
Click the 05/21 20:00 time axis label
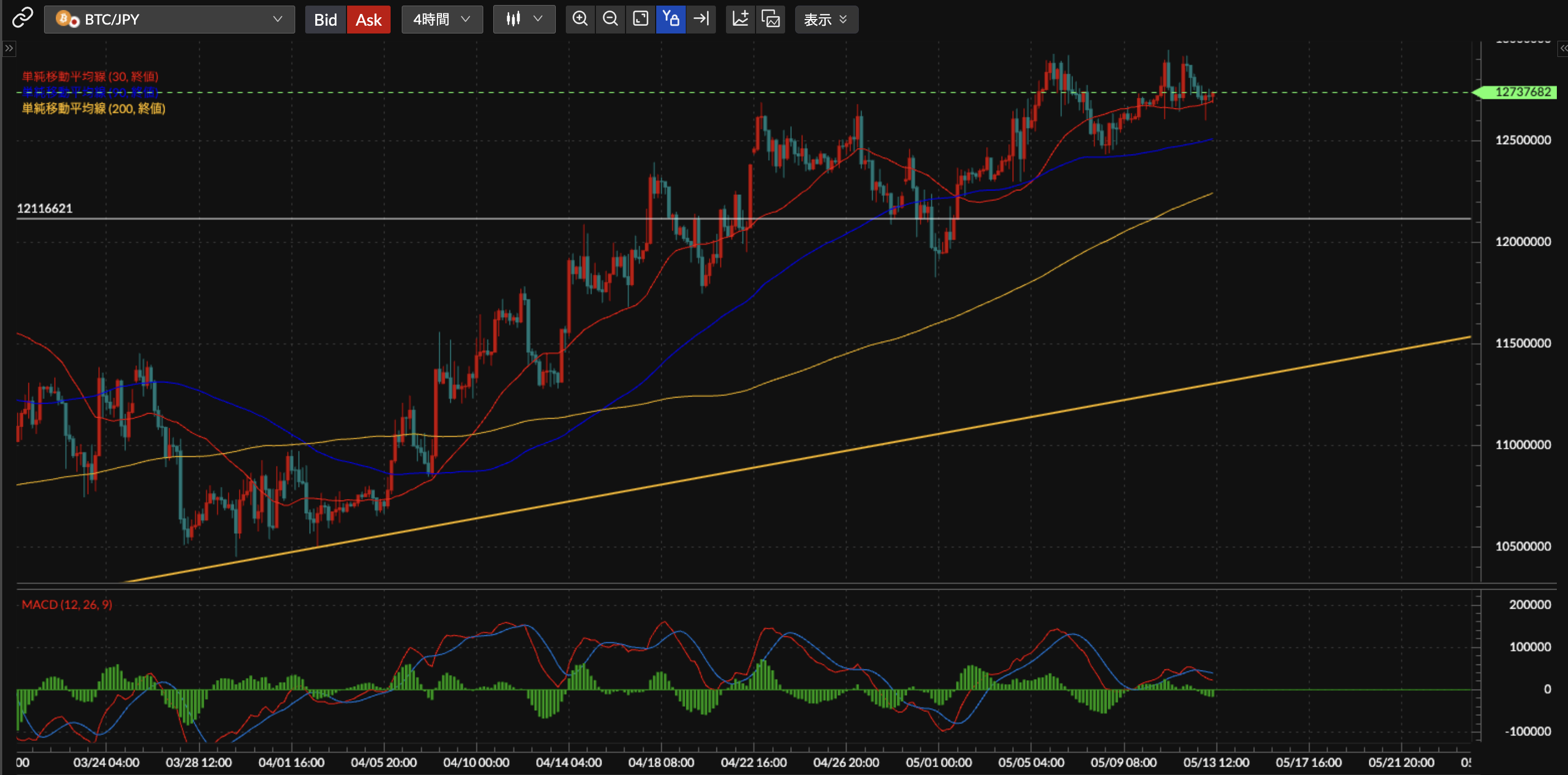pyautogui.click(x=1402, y=763)
